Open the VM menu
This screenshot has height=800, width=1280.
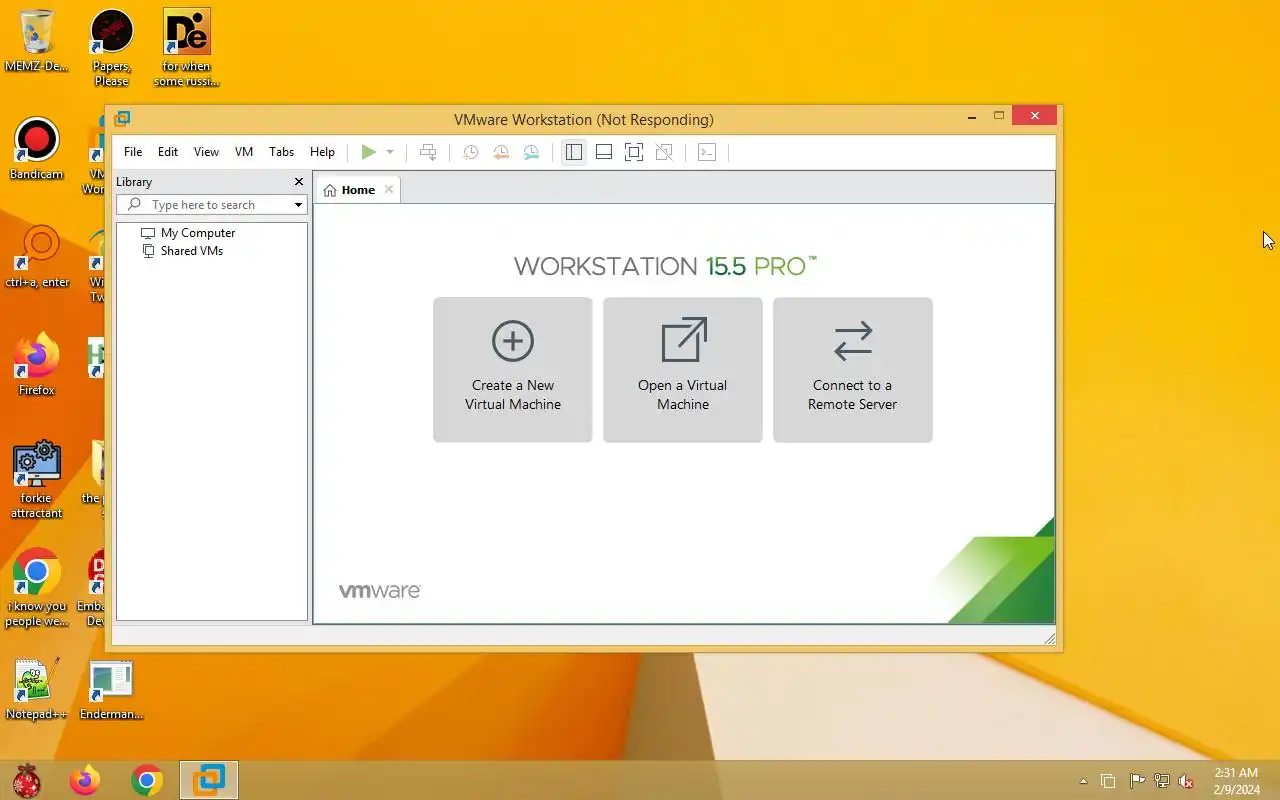[x=244, y=152]
